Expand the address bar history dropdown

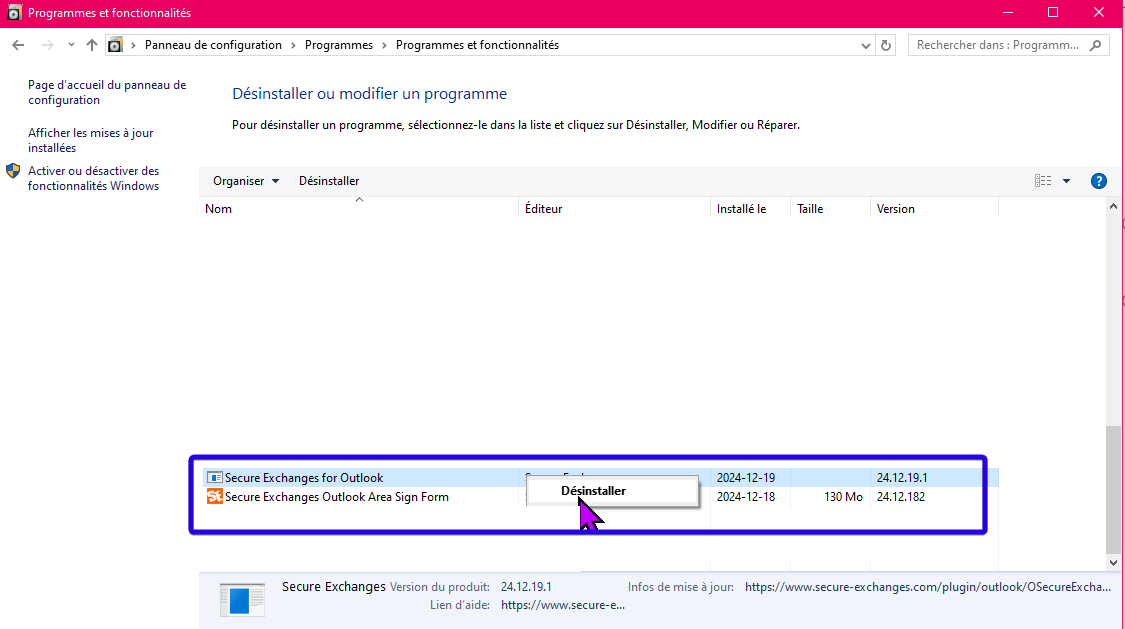(x=865, y=45)
